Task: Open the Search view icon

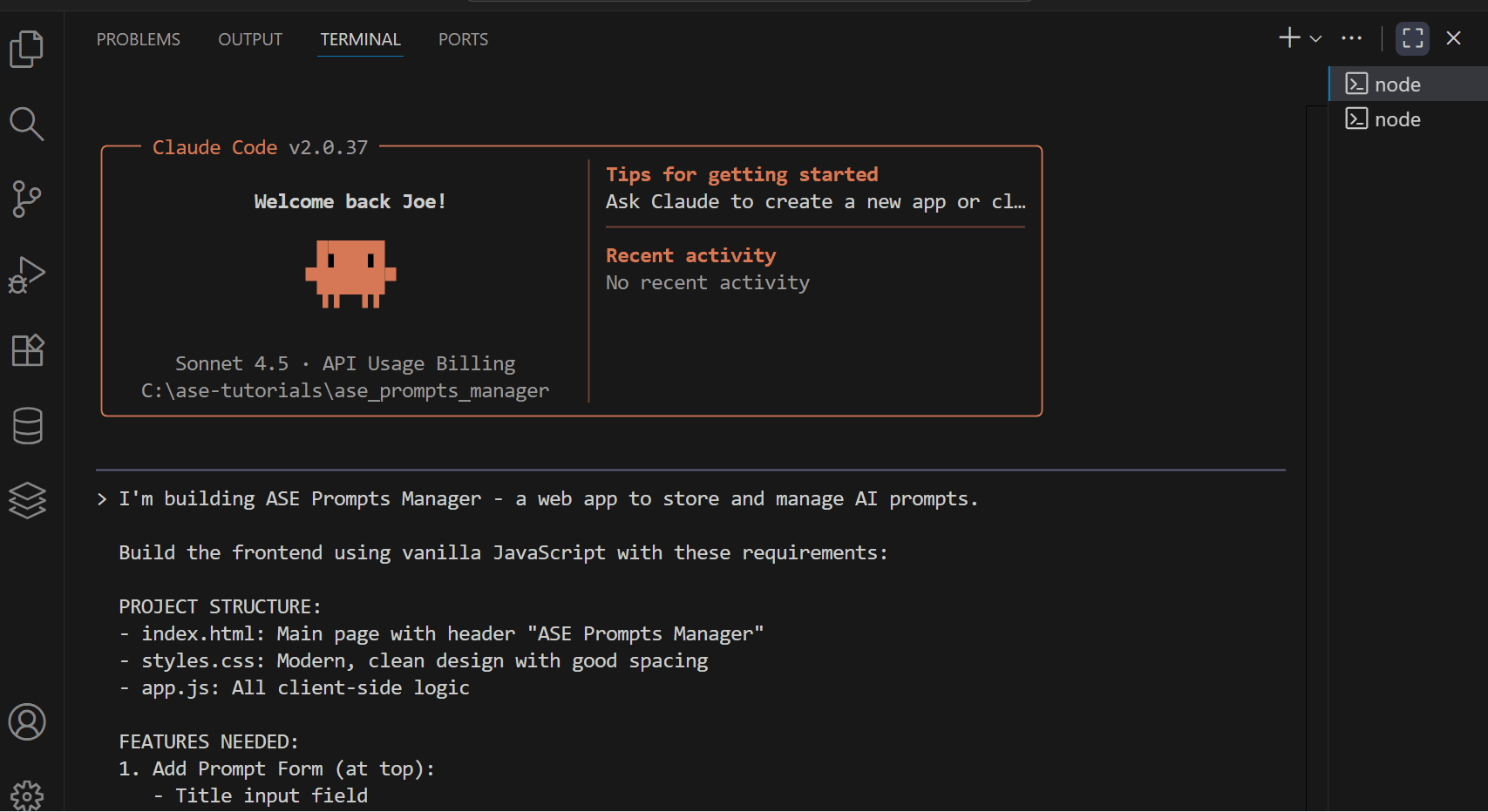Action: pos(27,125)
